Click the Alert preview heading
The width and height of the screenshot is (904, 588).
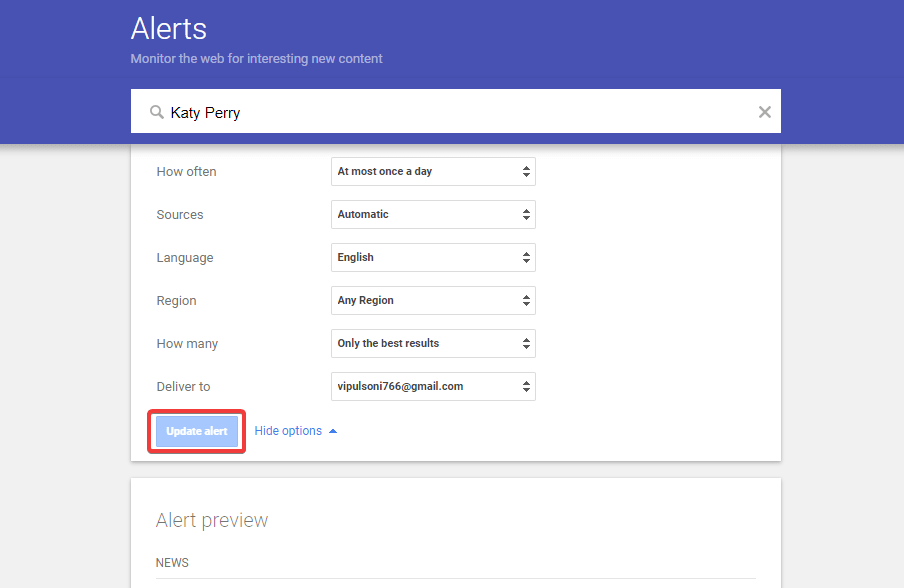(212, 520)
